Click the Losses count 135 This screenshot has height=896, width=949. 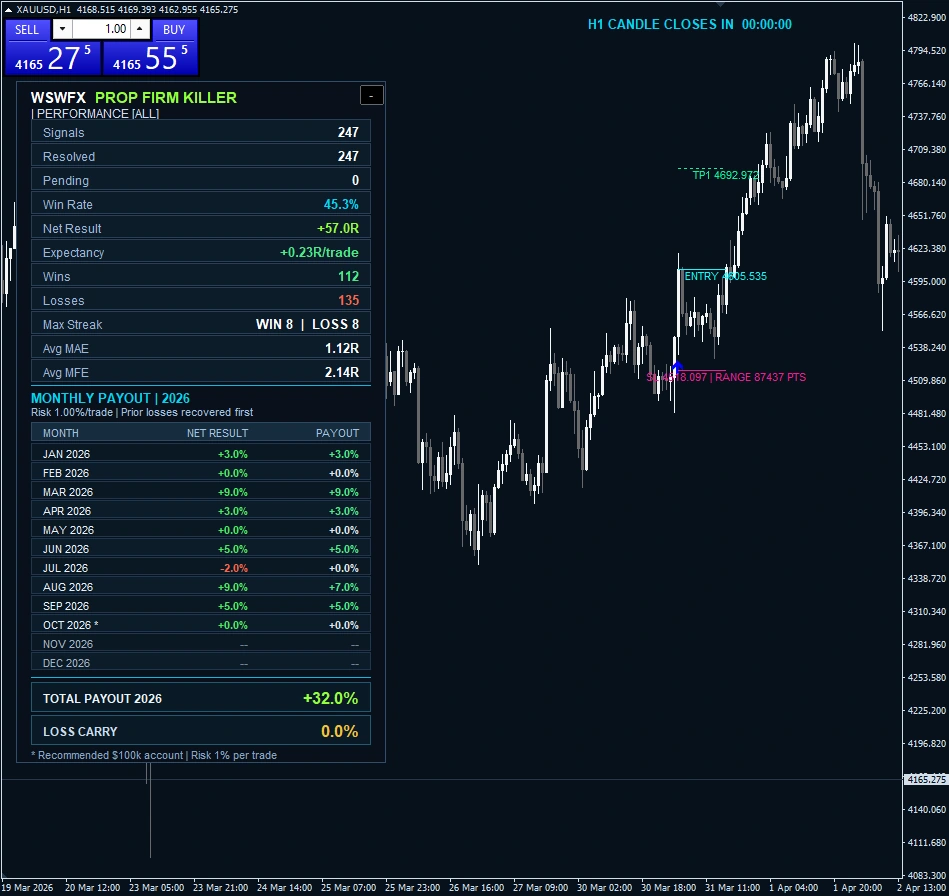(348, 300)
